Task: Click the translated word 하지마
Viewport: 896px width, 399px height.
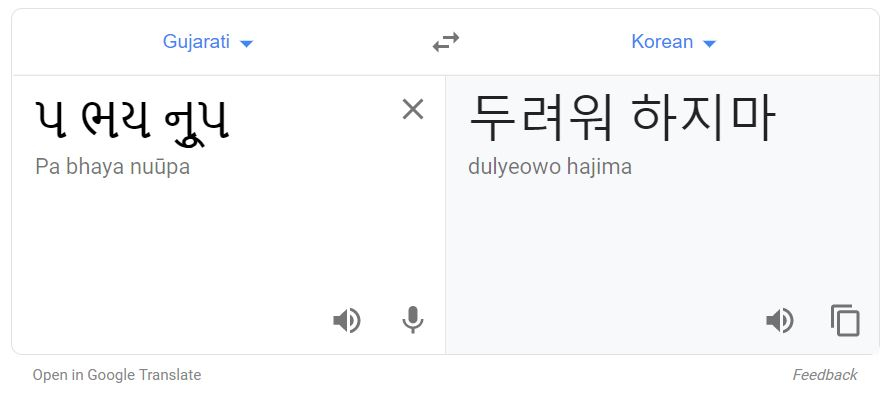Action: click(x=703, y=119)
